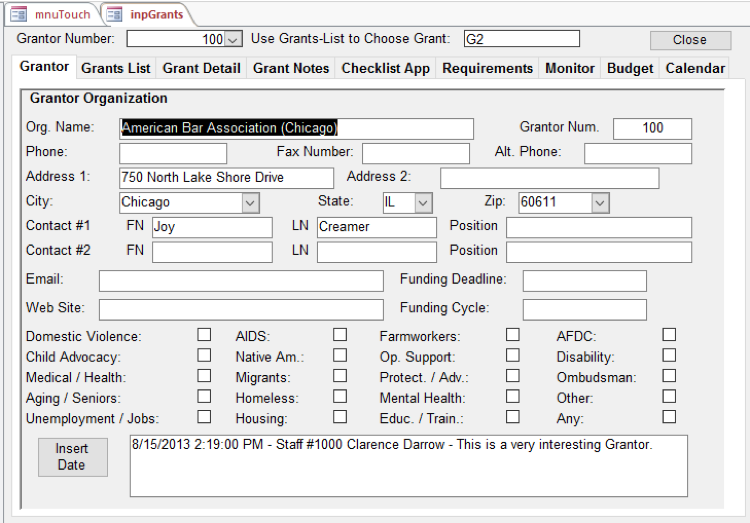Viewport: 750px width, 523px height.
Task: Open the Budget tab
Action: click(x=630, y=68)
